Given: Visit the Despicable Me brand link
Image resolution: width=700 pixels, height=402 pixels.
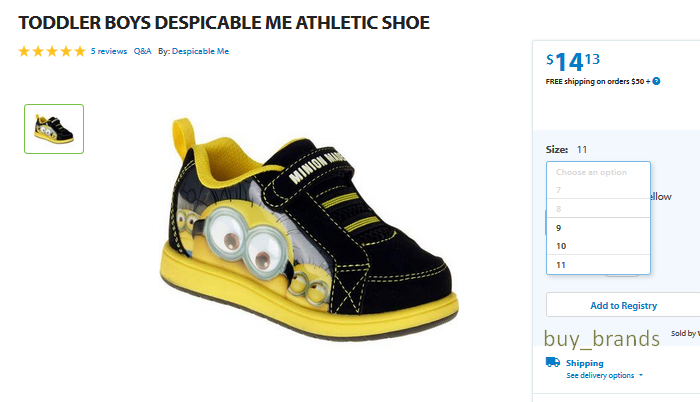Looking at the screenshot, I should 200,51.
